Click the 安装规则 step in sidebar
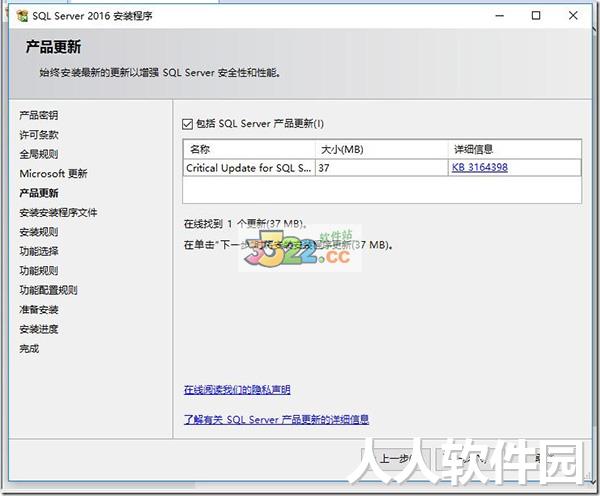The width and height of the screenshot is (600, 496). tap(39, 232)
